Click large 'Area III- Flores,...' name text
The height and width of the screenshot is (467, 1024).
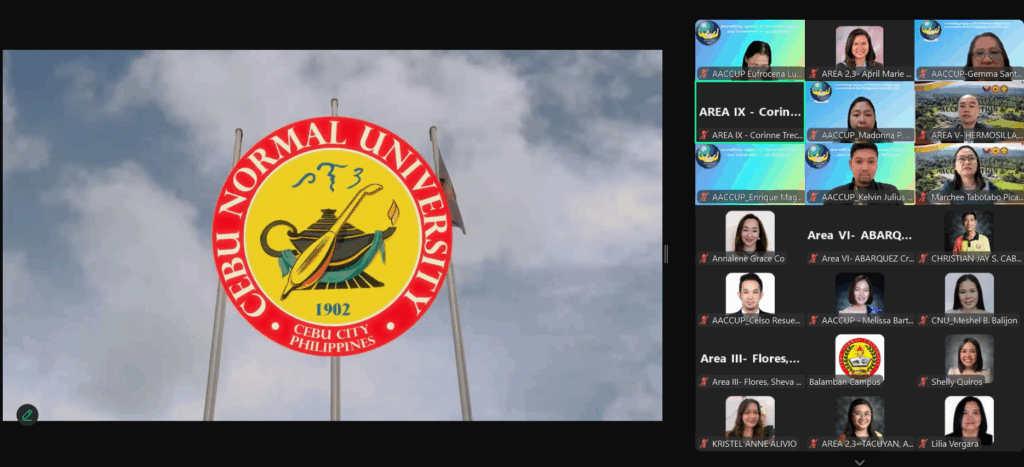coord(750,359)
